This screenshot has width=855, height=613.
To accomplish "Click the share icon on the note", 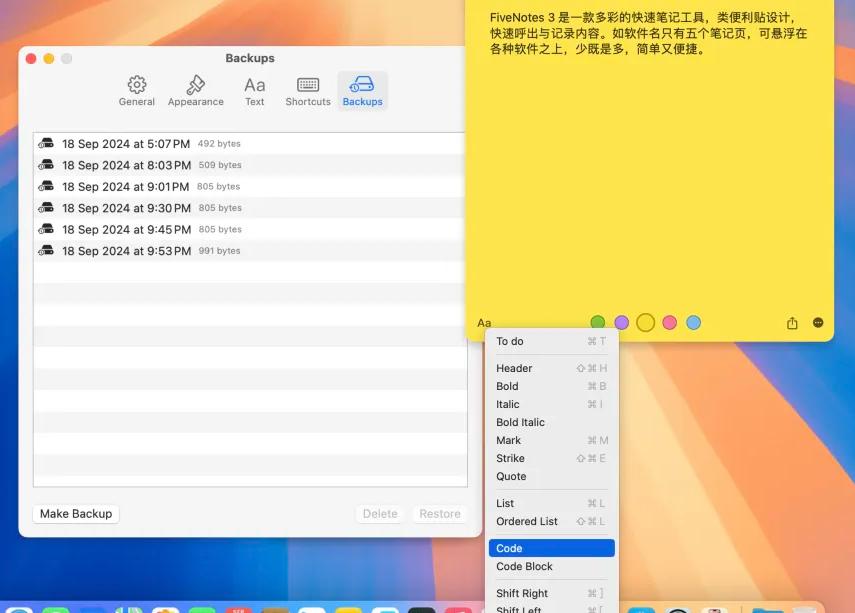I will pyautogui.click(x=792, y=323).
